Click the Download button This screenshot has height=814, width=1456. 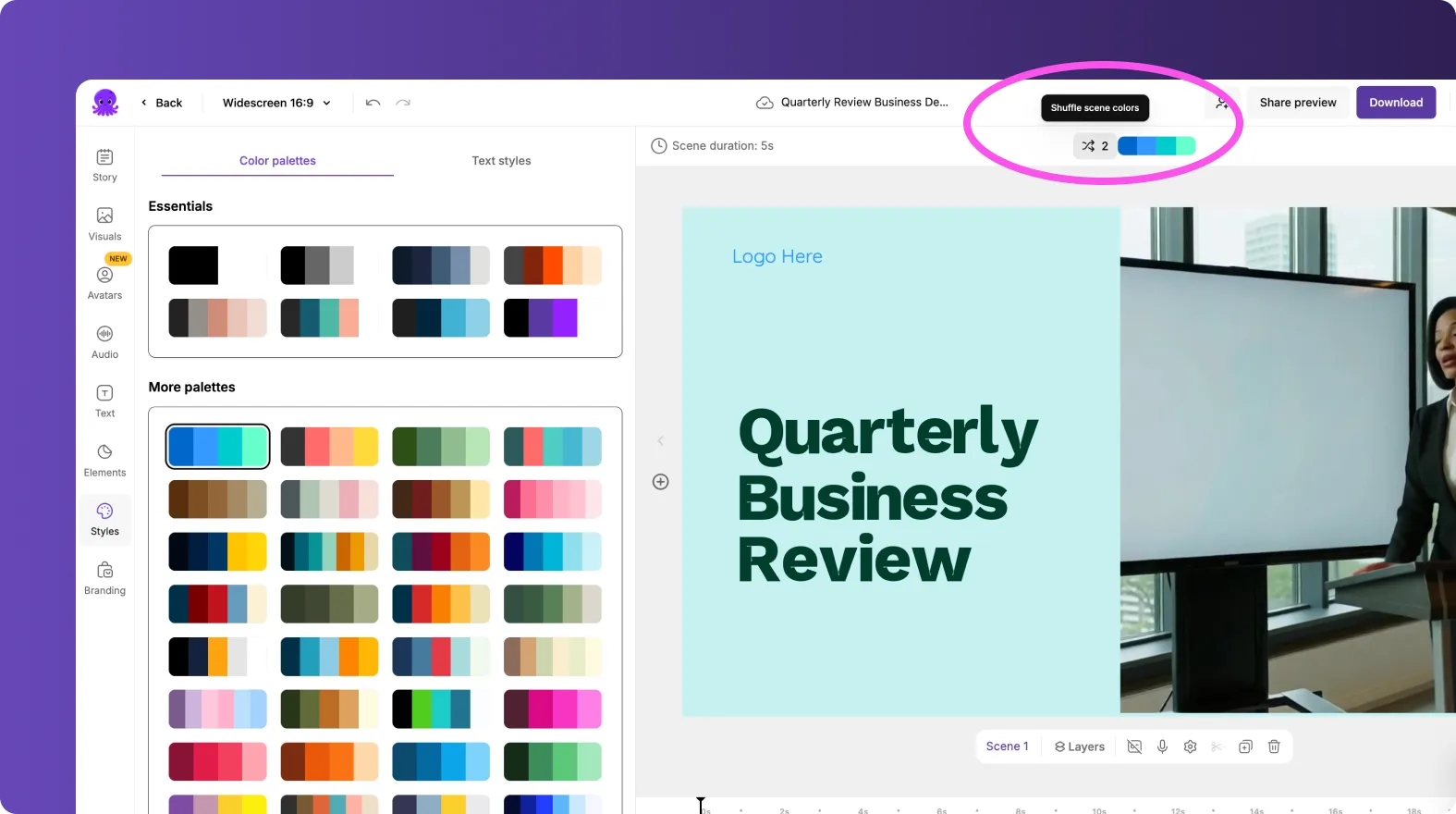click(x=1395, y=103)
